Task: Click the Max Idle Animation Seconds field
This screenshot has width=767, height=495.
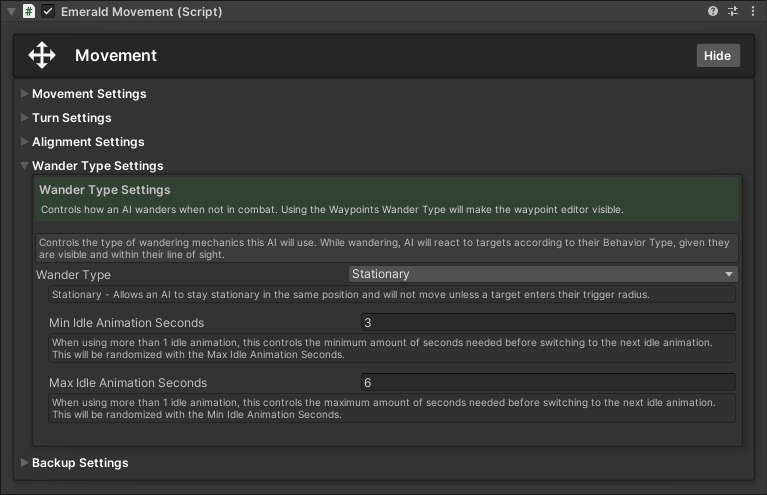Action: 547,383
